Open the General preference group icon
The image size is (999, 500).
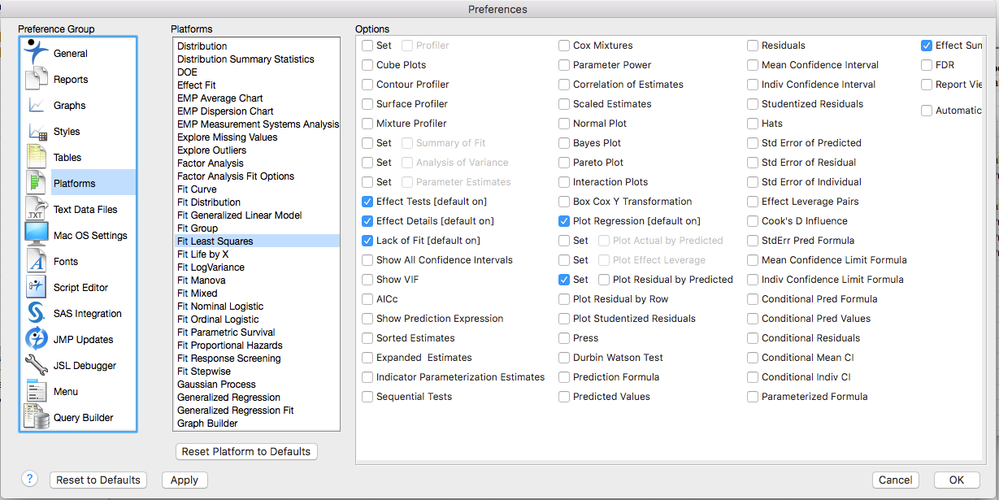click(x=36, y=53)
